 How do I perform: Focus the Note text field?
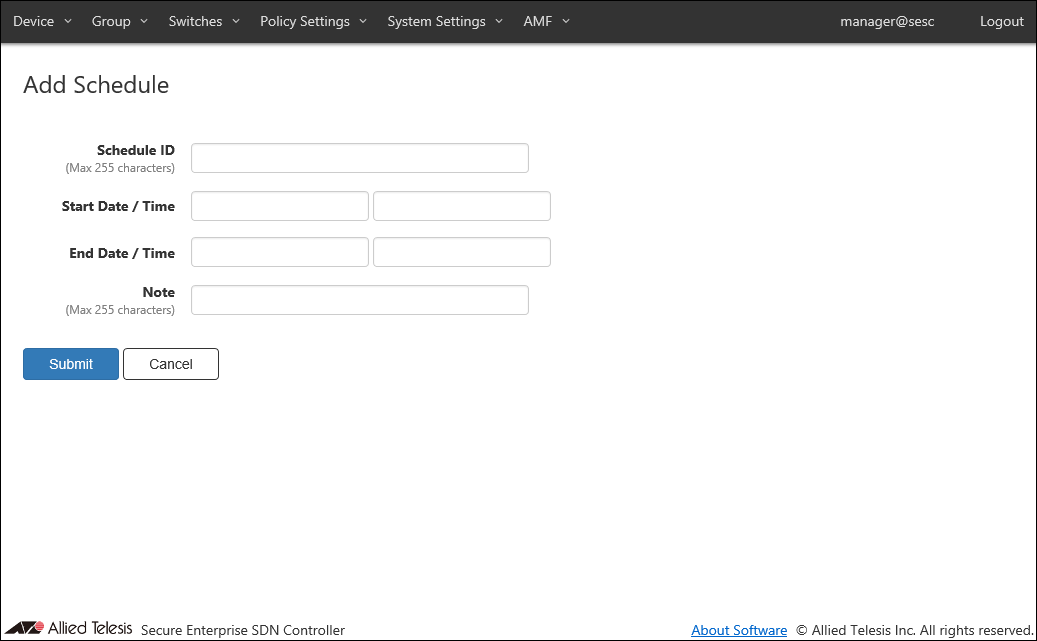[x=359, y=300]
